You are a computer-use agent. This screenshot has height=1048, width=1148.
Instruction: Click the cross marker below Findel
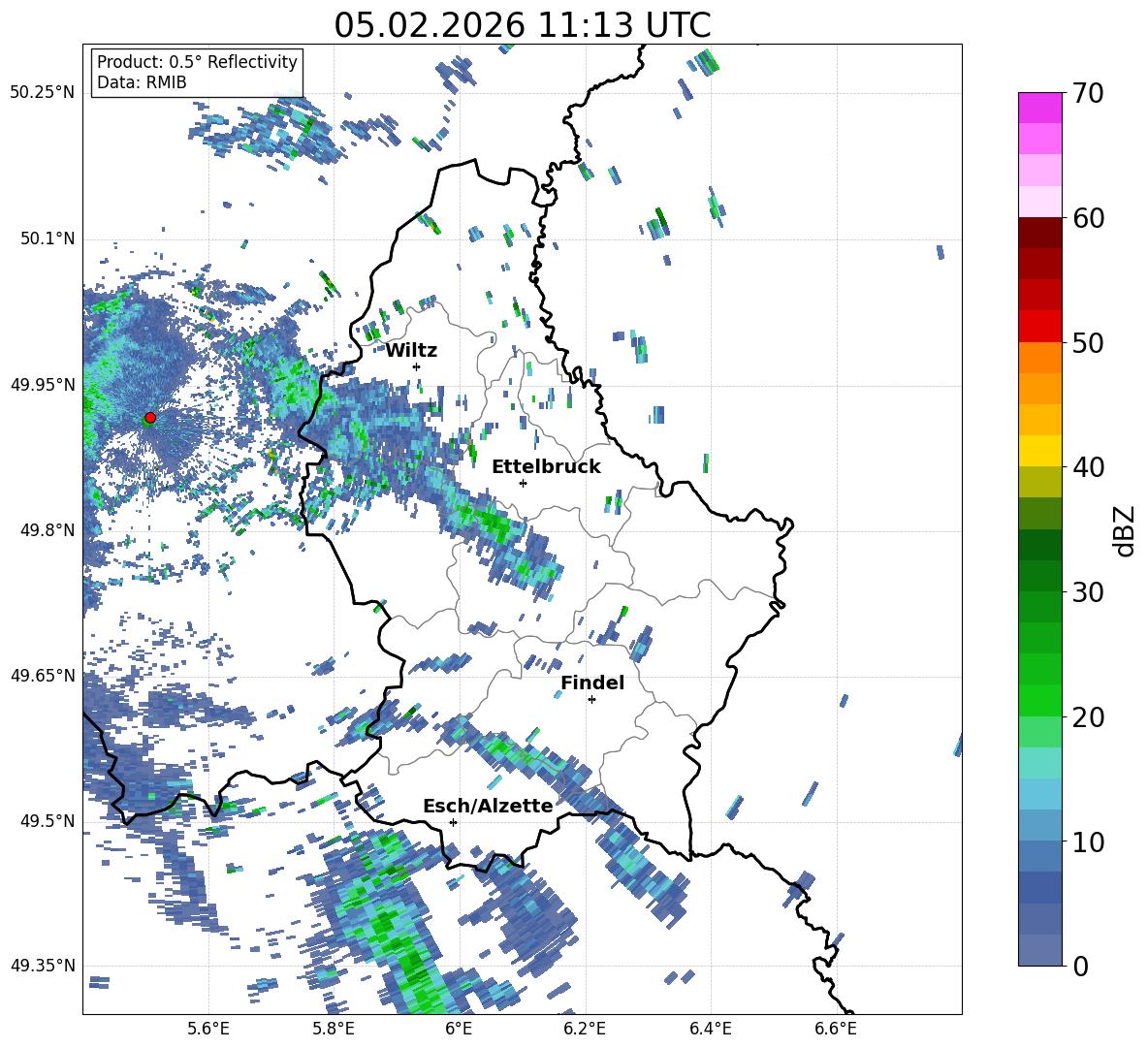click(591, 700)
